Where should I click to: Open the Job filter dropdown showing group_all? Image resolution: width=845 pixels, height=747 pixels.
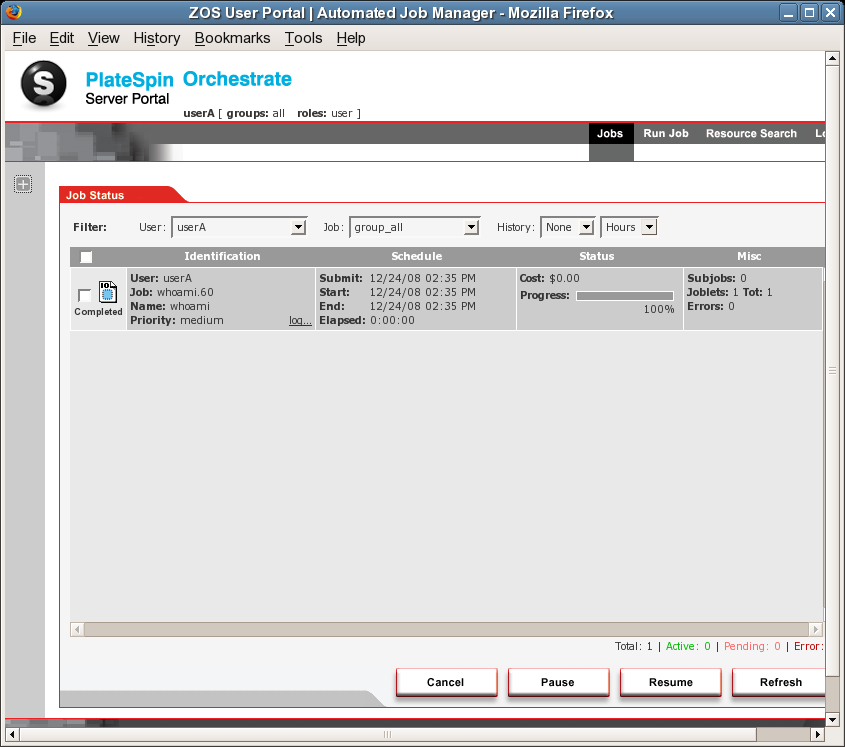414,227
